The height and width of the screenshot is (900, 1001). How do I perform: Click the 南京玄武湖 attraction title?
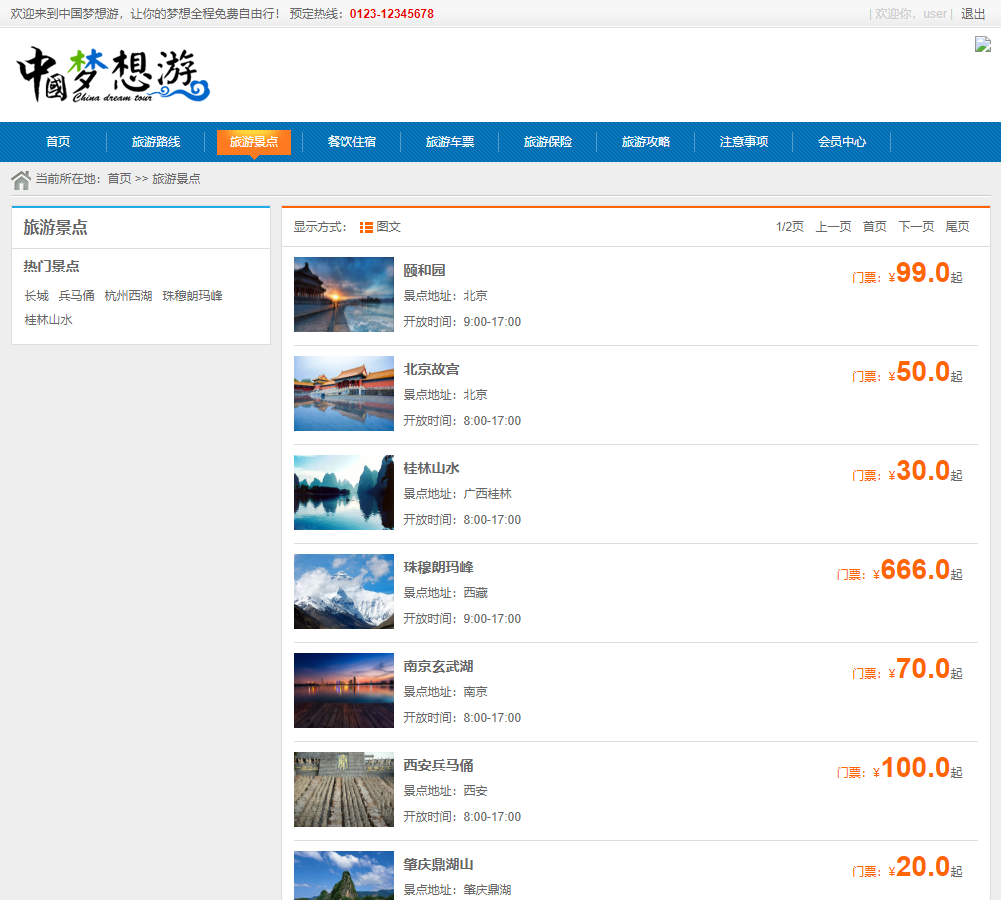[x=439, y=666]
